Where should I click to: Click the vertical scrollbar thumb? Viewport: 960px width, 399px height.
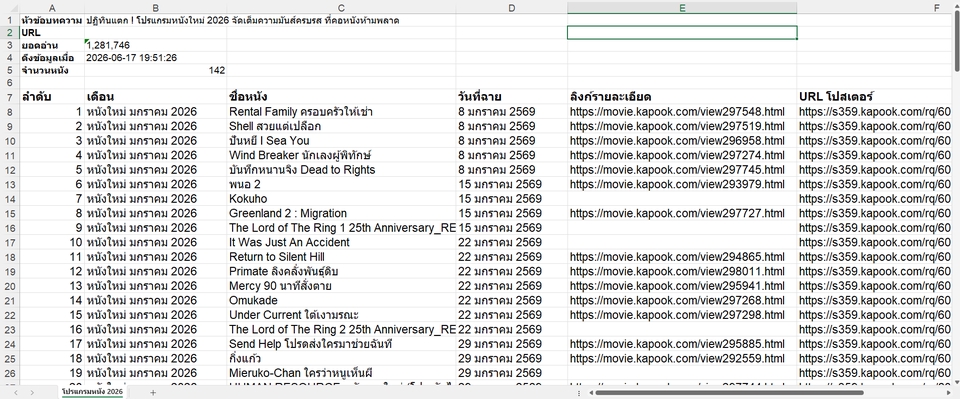(x=956, y=41)
